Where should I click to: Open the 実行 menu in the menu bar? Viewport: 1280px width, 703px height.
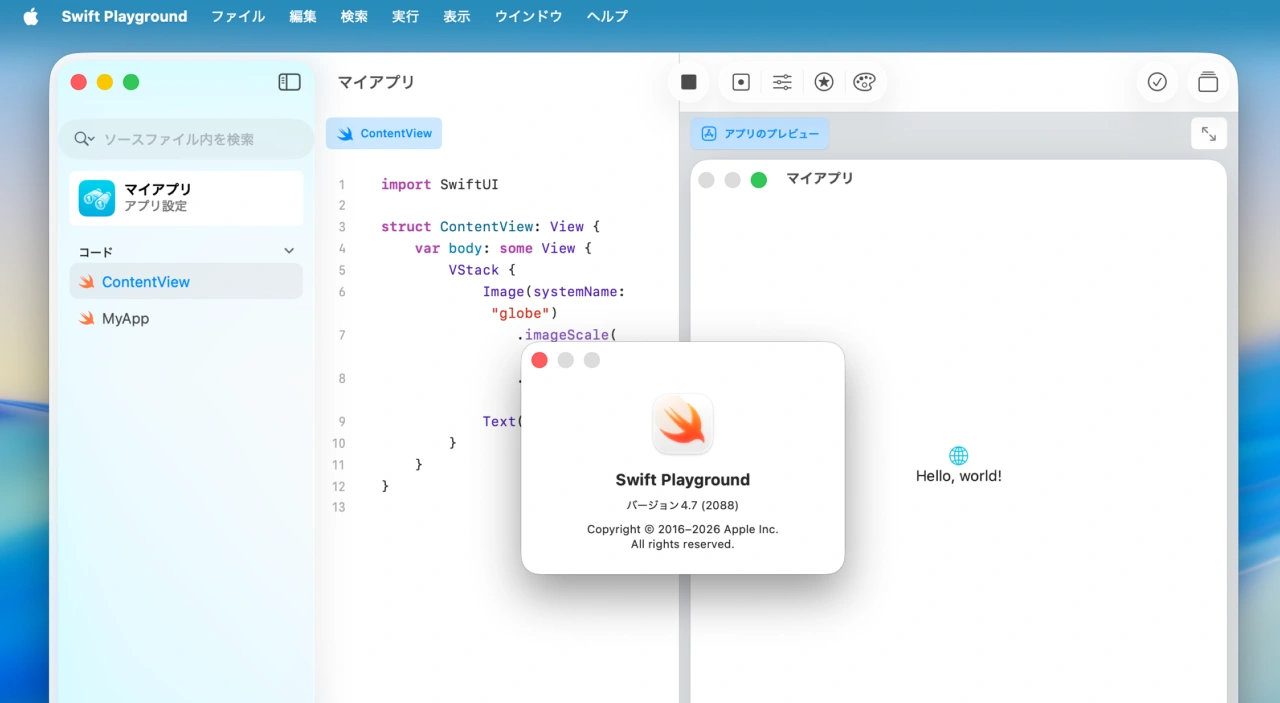pyautogui.click(x=405, y=16)
